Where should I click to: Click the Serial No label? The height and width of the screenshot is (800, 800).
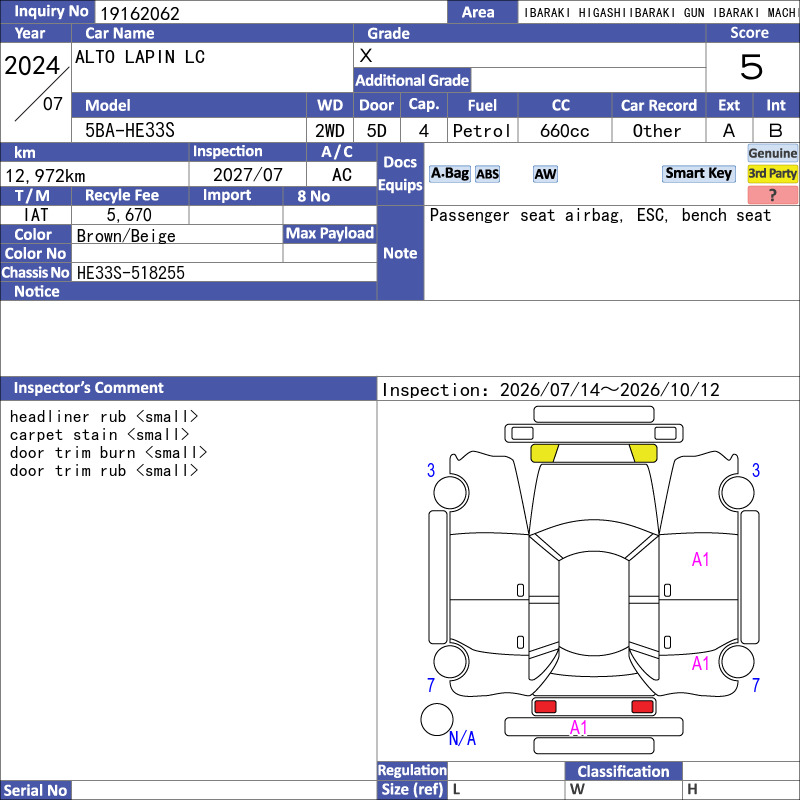tap(35, 790)
